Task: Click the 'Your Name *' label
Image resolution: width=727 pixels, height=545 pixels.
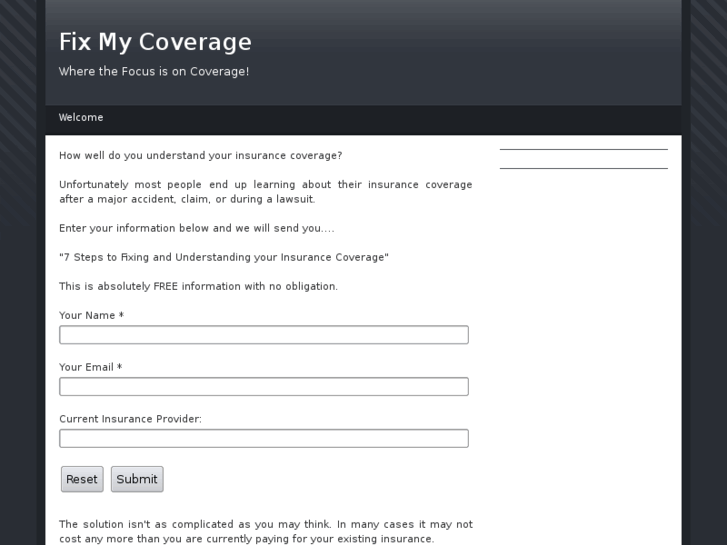Action: tap(91, 315)
